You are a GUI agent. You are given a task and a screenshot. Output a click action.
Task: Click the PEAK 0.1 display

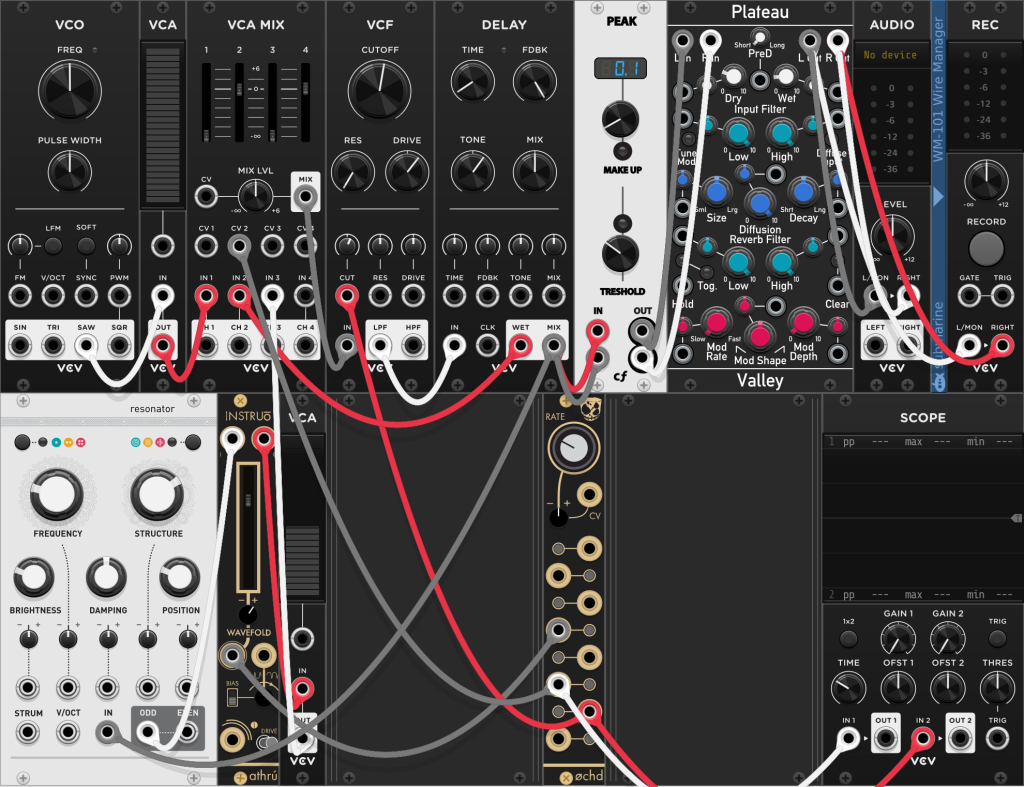pos(620,68)
